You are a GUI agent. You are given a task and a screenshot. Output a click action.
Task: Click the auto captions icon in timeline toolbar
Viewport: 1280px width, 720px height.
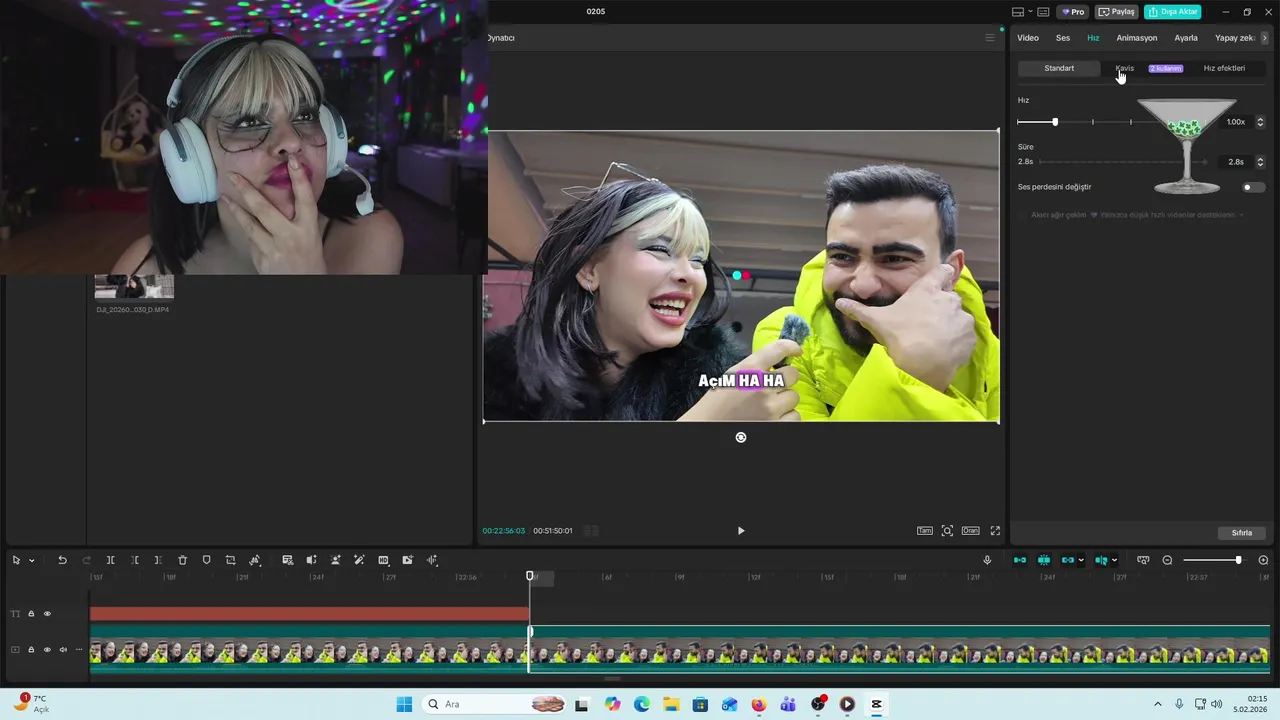click(287, 560)
